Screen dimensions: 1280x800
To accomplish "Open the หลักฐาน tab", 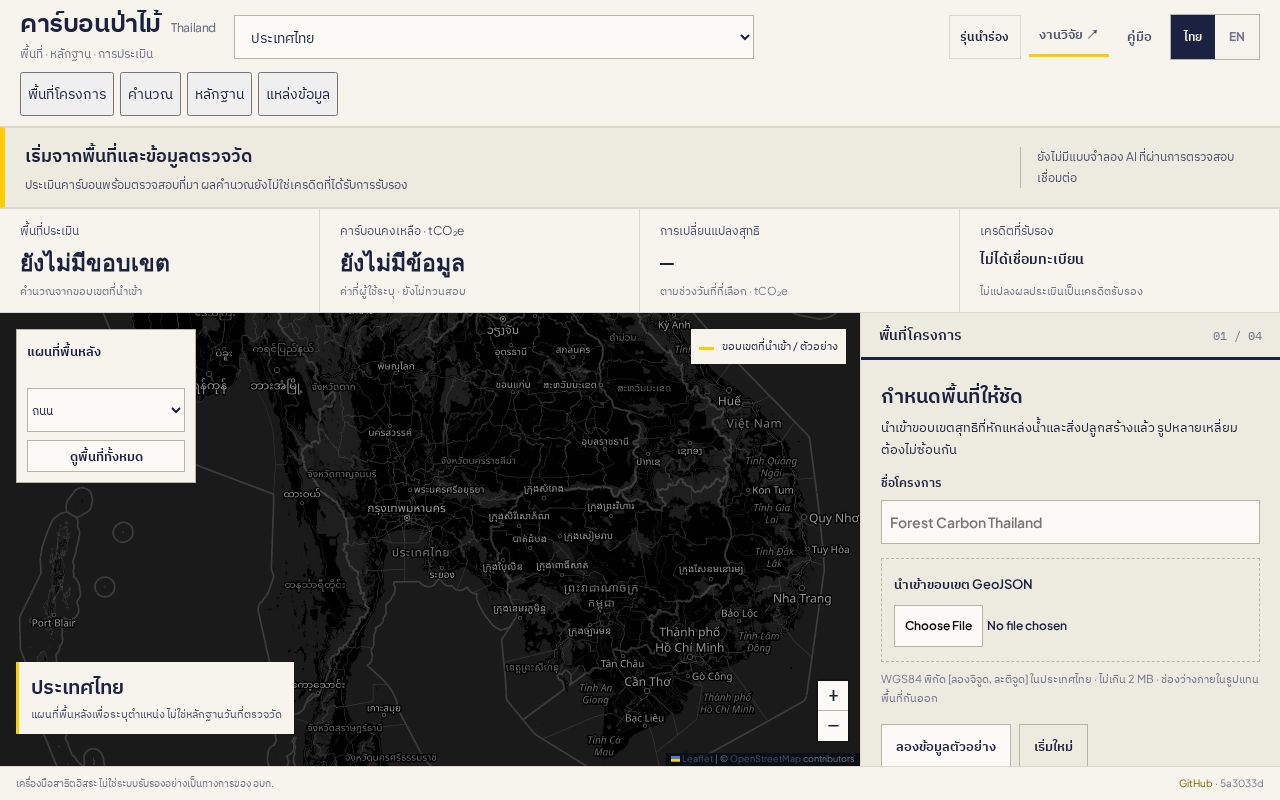I will click(219, 94).
